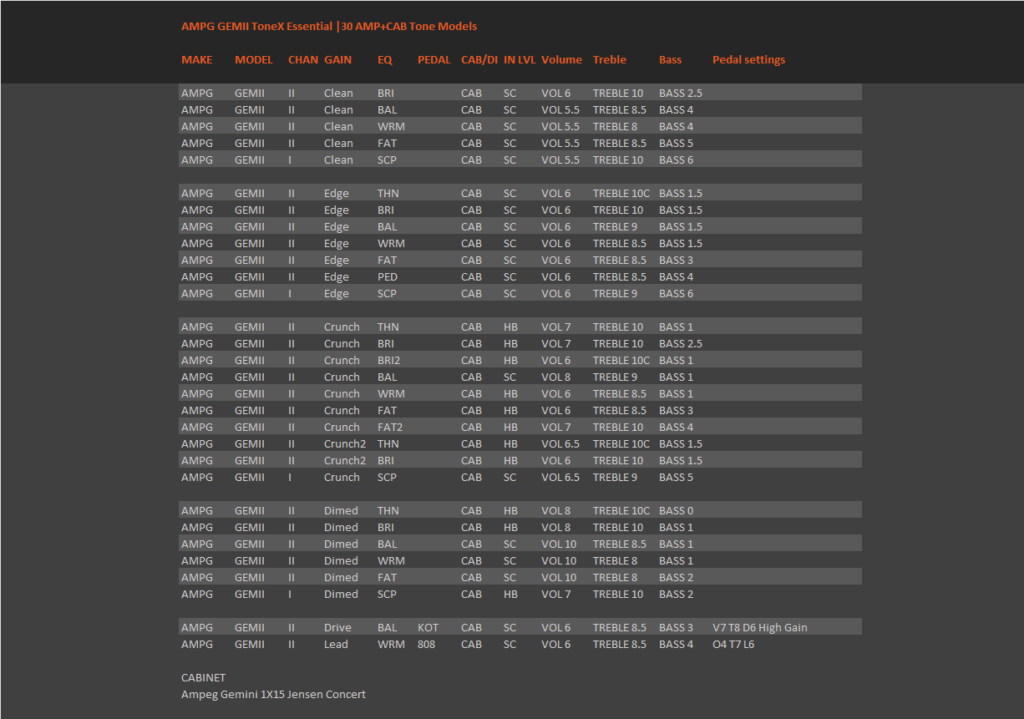Click the CABINET label

tap(203, 677)
